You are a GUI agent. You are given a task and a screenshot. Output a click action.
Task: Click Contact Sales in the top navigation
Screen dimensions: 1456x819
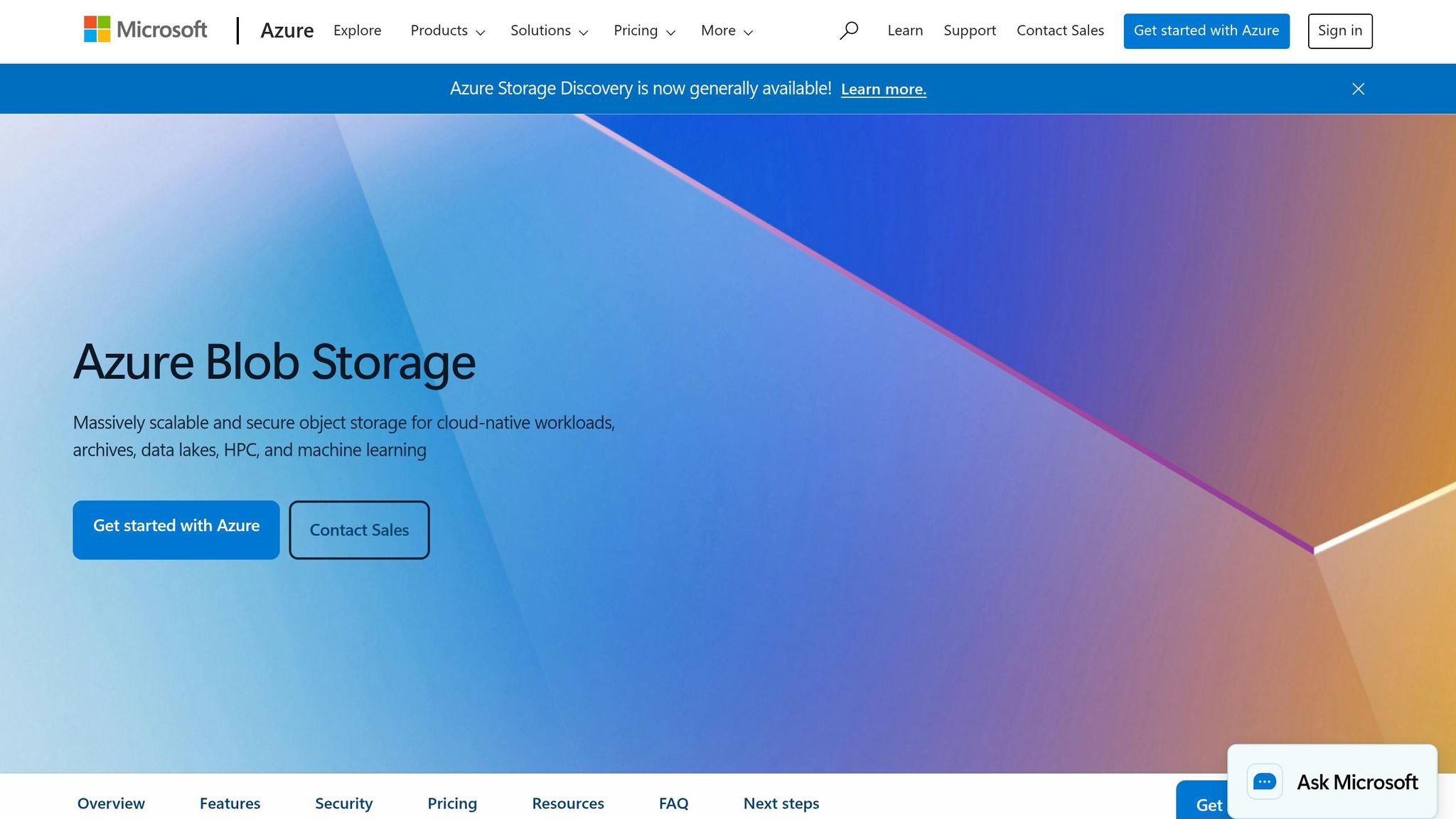click(1060, 31)
